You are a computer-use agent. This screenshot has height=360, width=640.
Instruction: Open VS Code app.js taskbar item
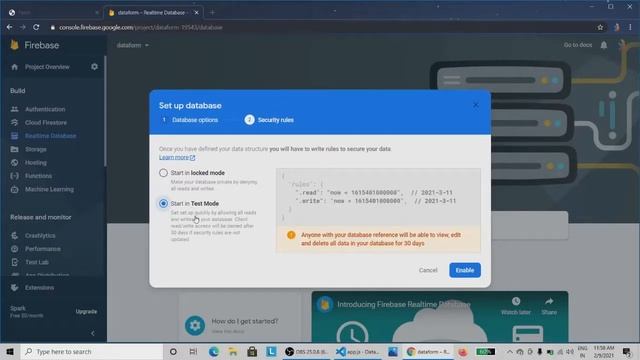(358, 351)
